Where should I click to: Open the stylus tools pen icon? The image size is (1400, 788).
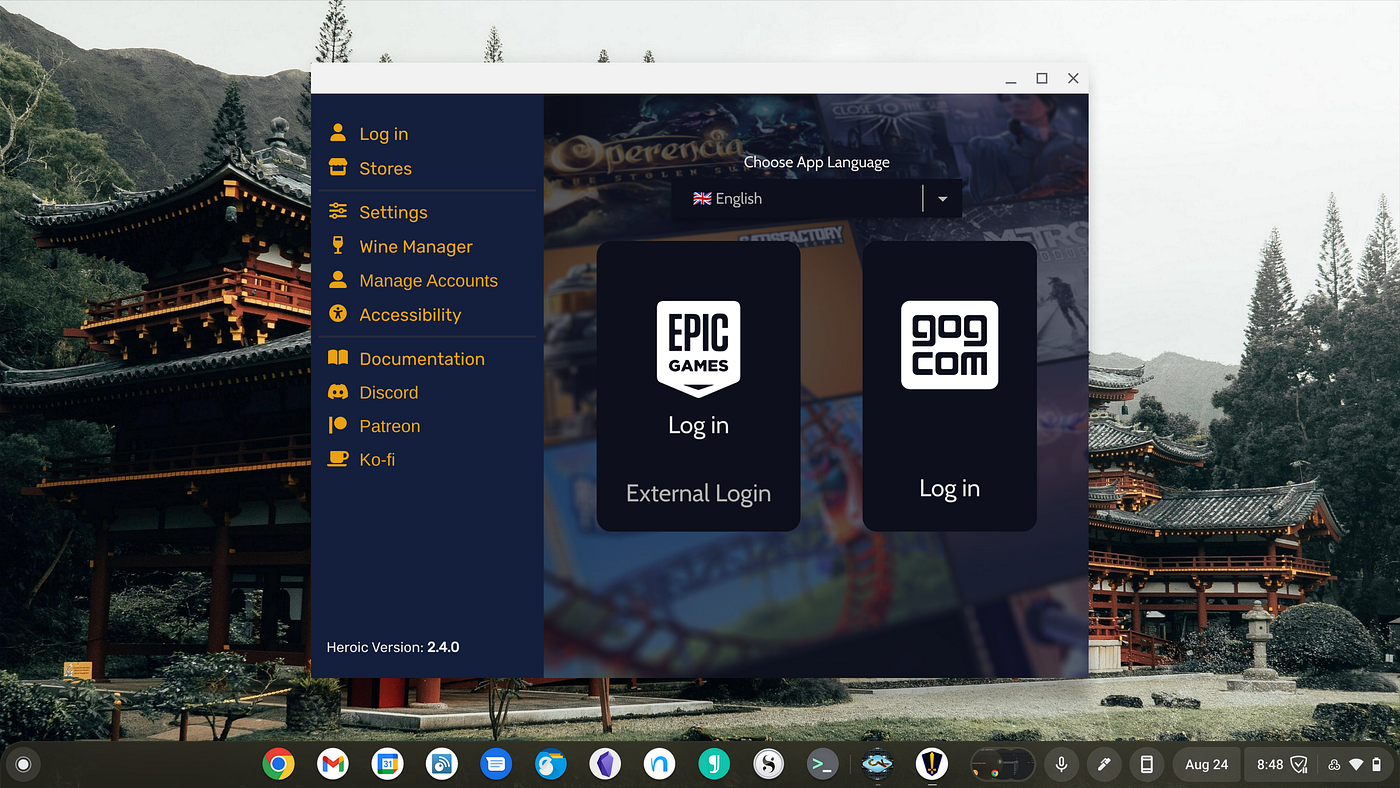pos(1104,764)
